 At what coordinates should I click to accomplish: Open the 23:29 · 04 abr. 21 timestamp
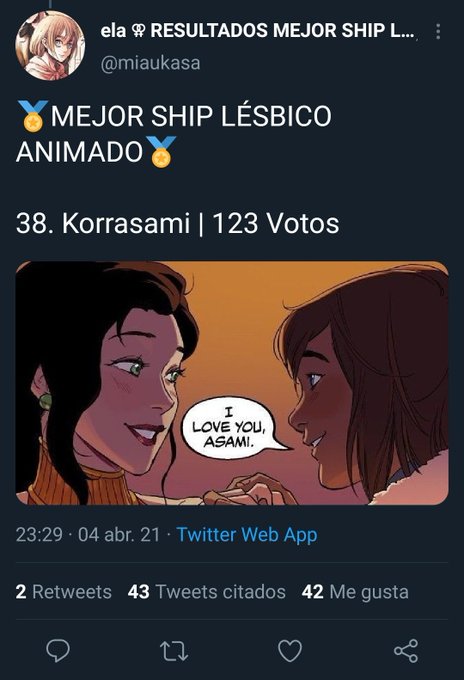click(x=88, y=534)
